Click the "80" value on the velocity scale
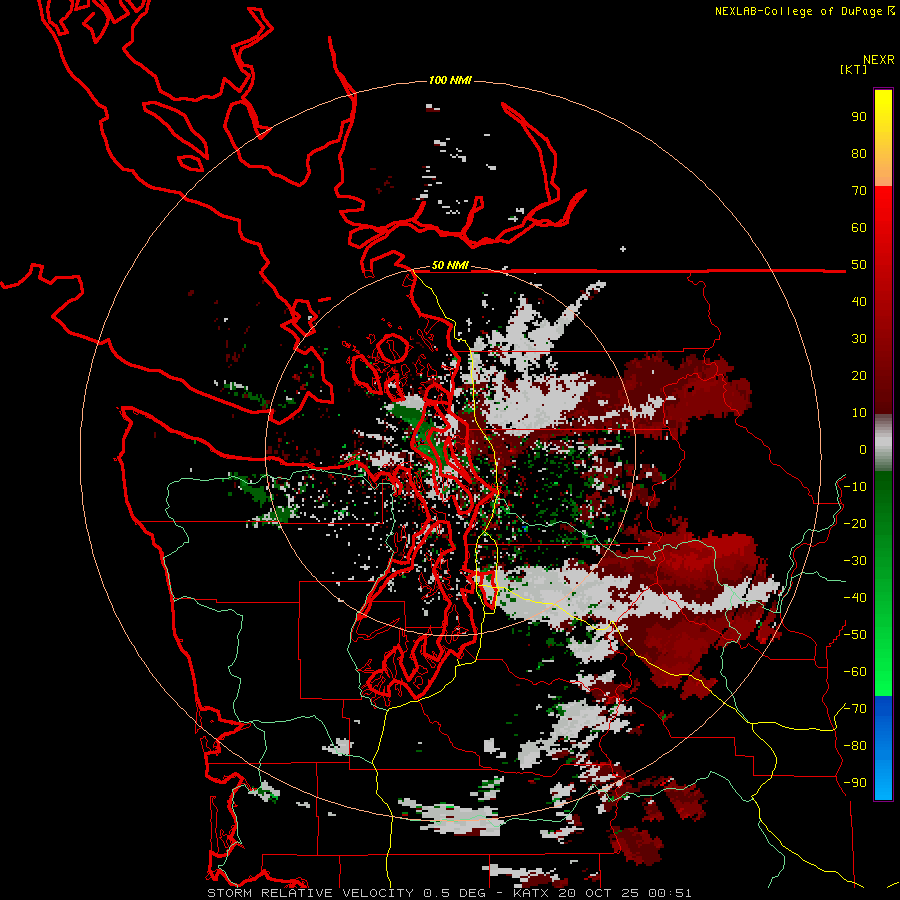 [x=859, y=154]
